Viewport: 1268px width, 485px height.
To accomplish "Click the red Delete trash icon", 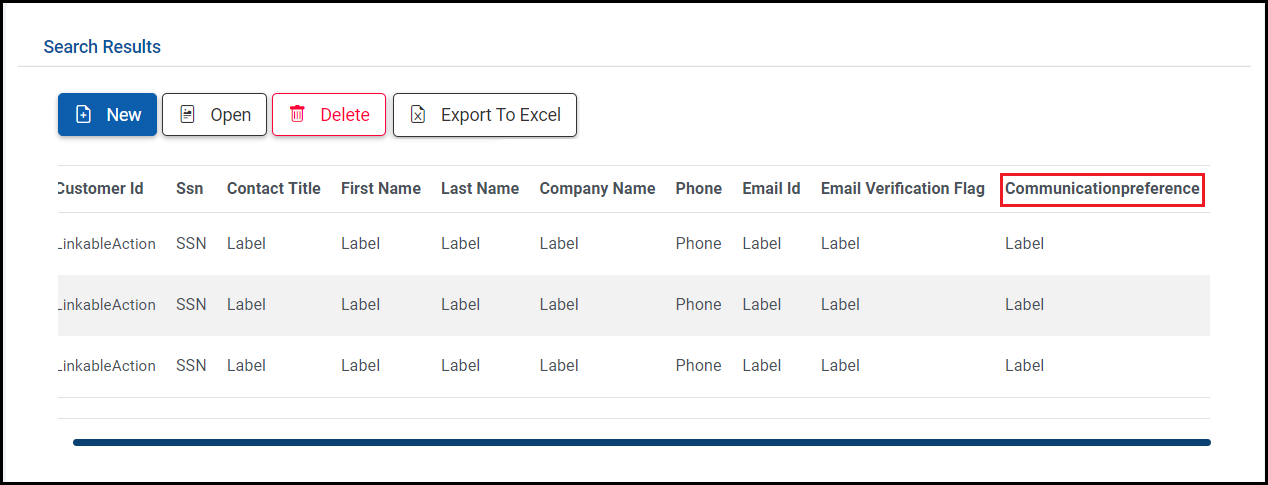I will tap(297, 115).
